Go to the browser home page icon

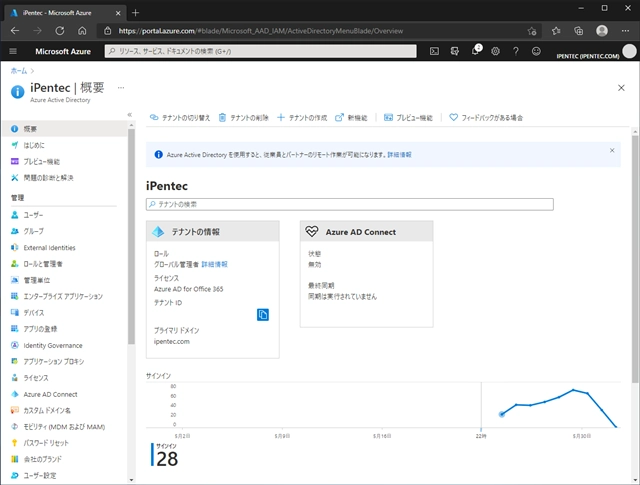click(82, 31)
